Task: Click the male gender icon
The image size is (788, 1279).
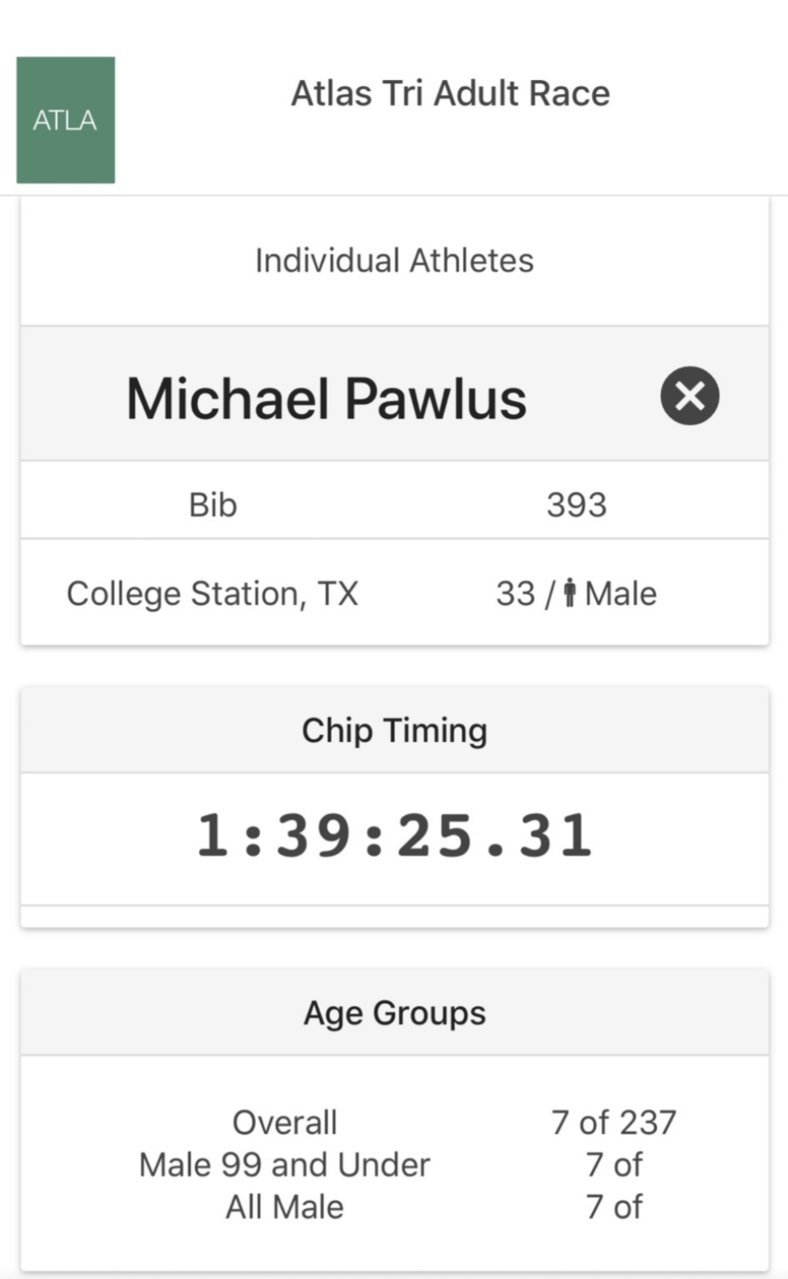Action: [570, 594]
